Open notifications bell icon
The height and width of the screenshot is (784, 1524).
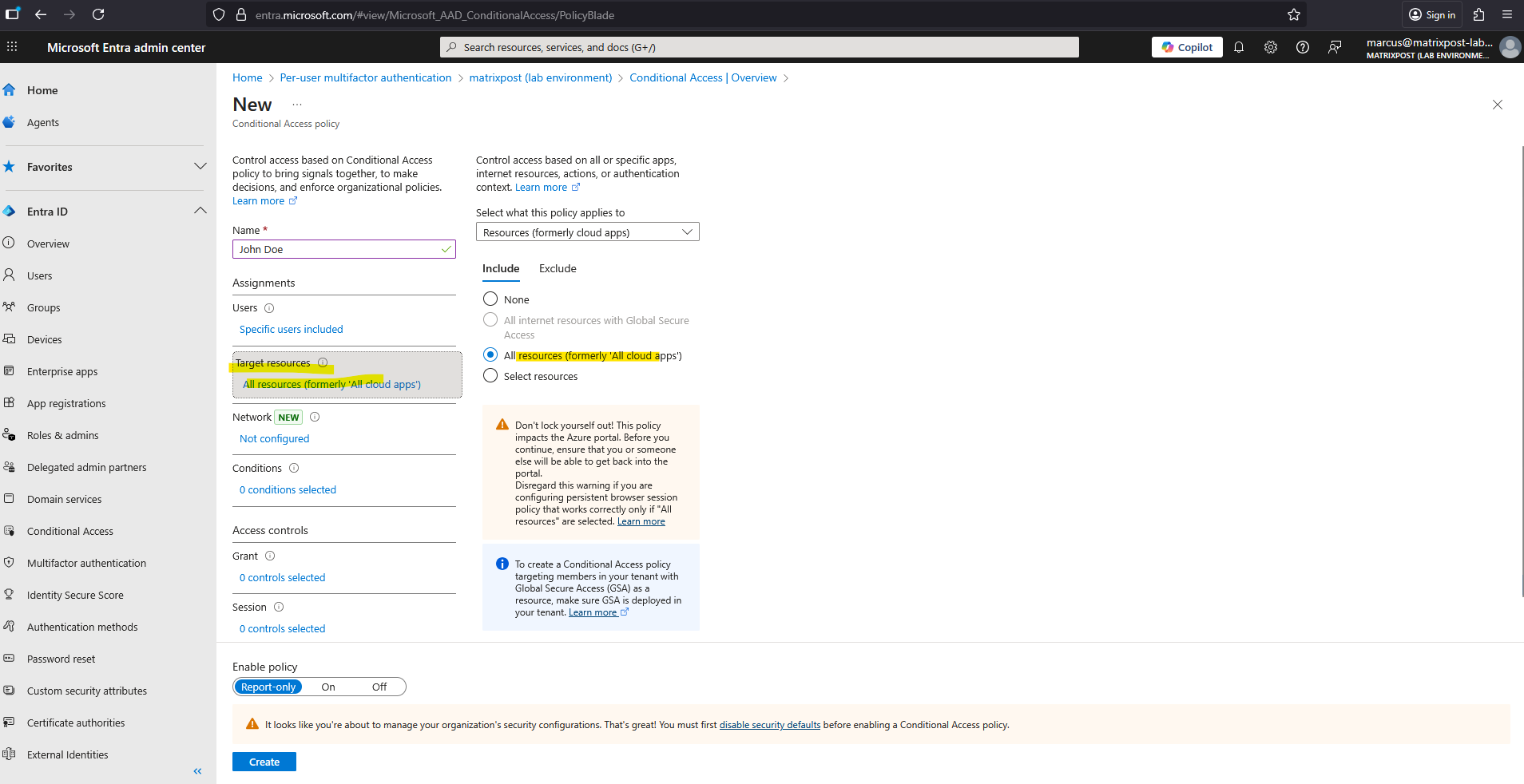[1239, 47]
